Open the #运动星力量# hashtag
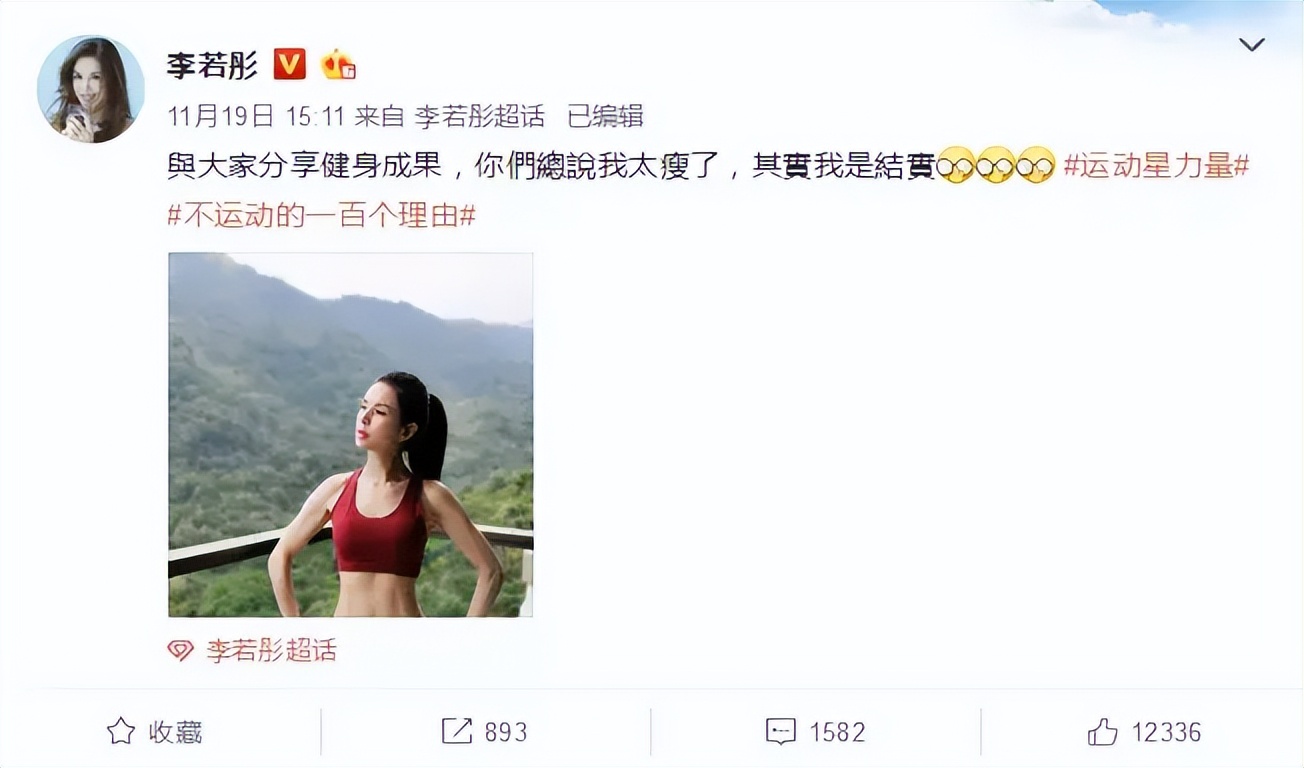The height and width of the screenshot is (768, 1304). (1156, 166)
